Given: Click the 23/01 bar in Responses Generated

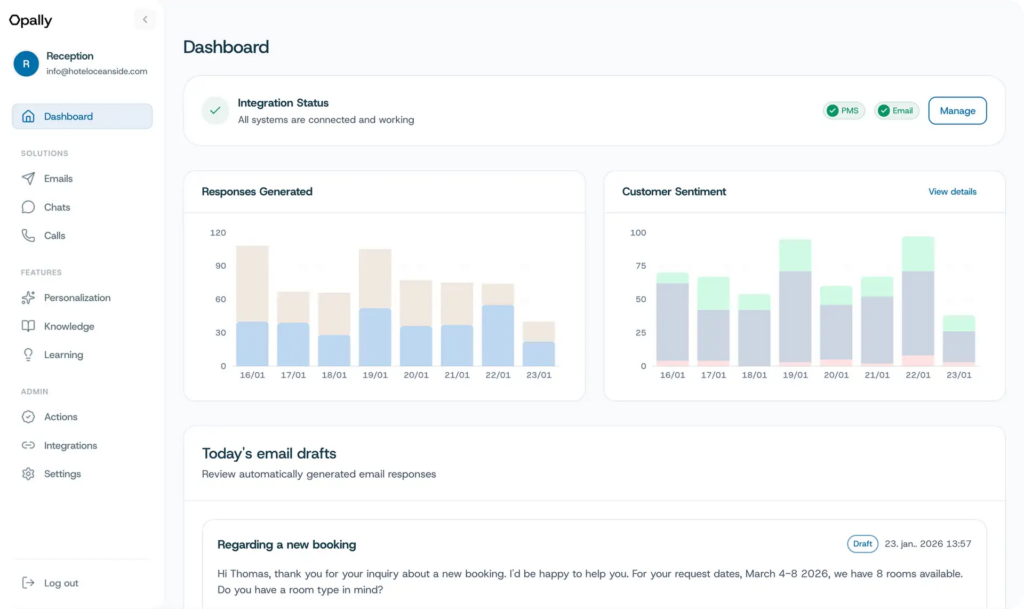Looking at the screenshot, I should [x=539, y=344].
